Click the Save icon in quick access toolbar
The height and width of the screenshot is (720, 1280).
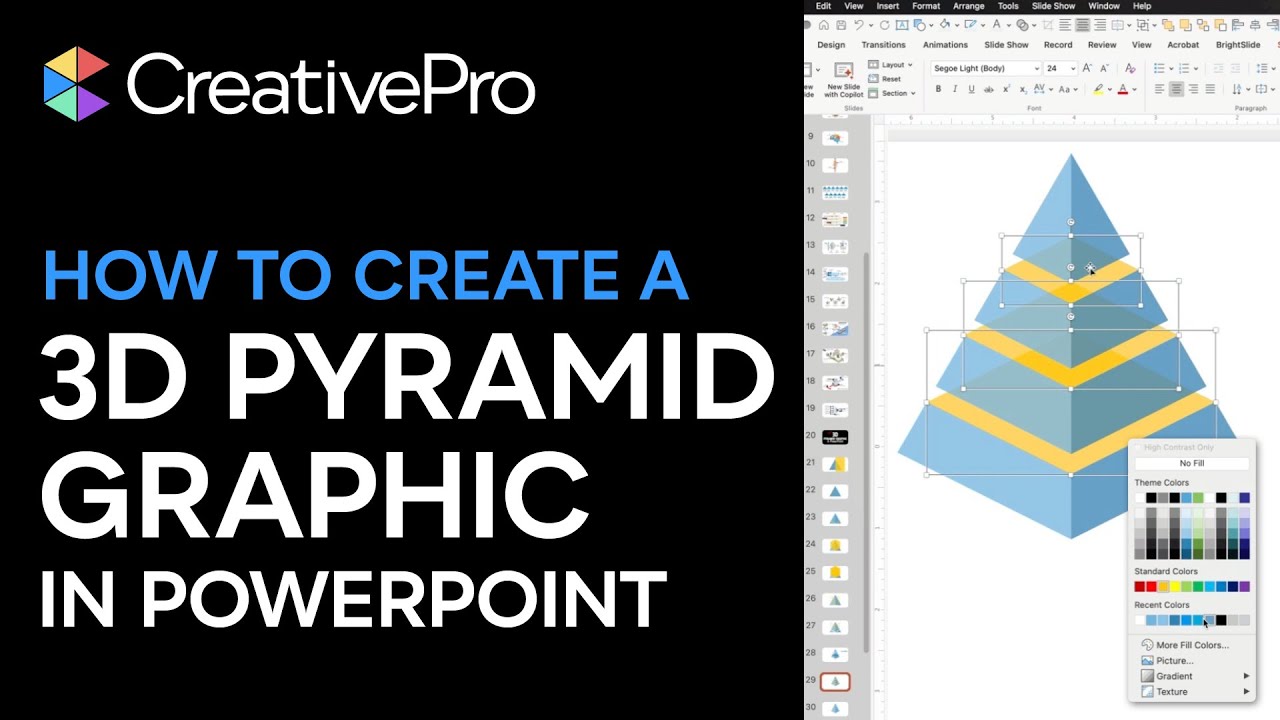pyautogui.click(x=841, y=25)
